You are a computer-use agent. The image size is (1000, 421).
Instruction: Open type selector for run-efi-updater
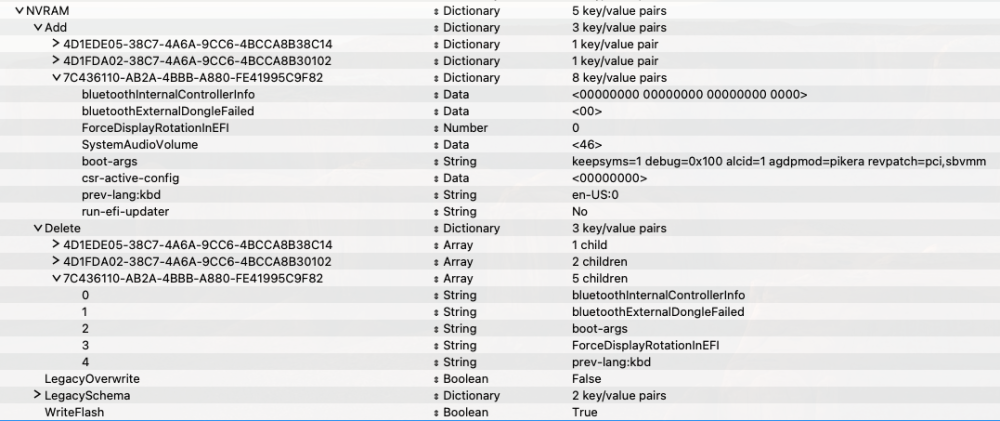coord(436,212)
